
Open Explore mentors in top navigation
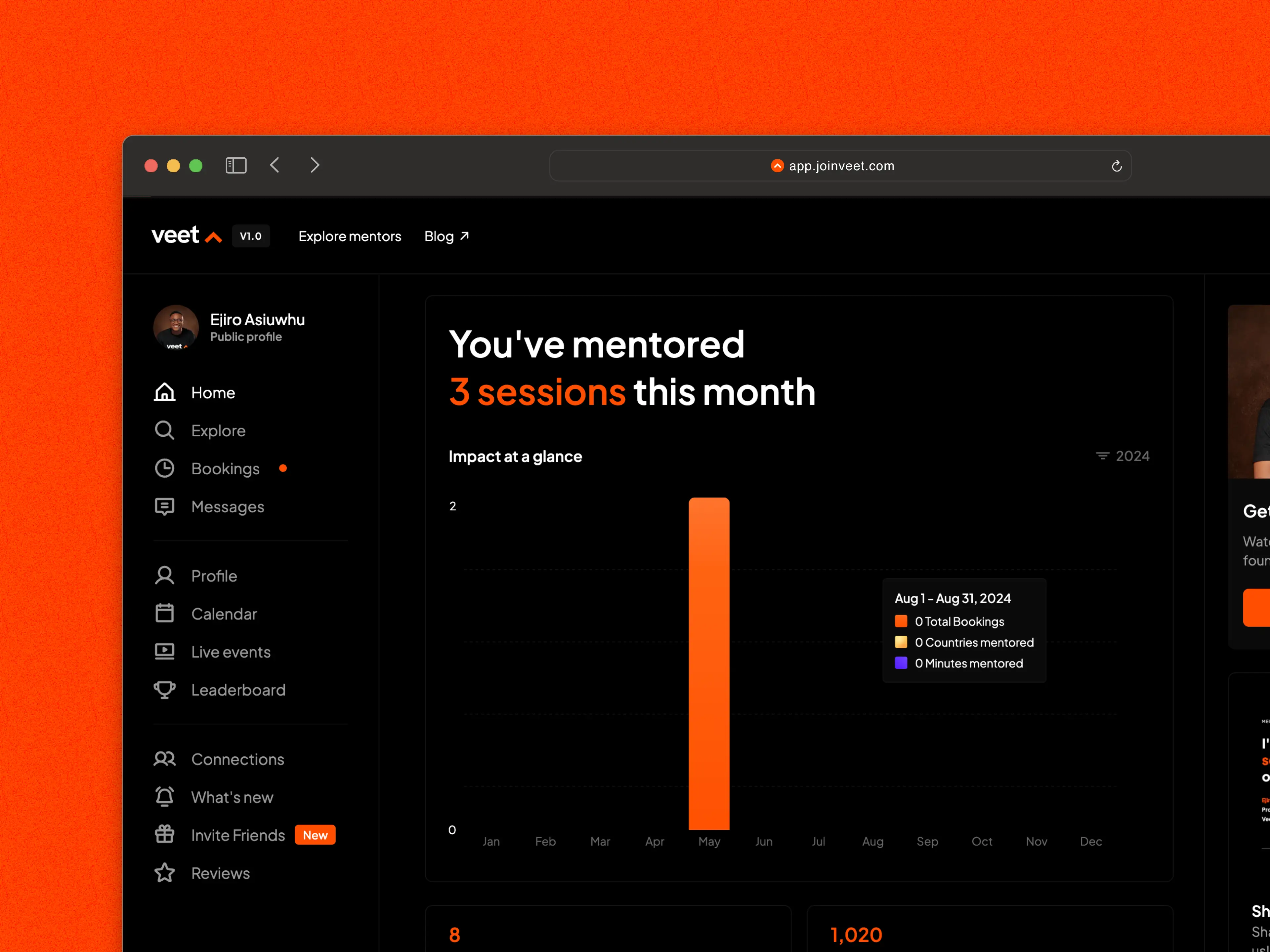[350, 236]
